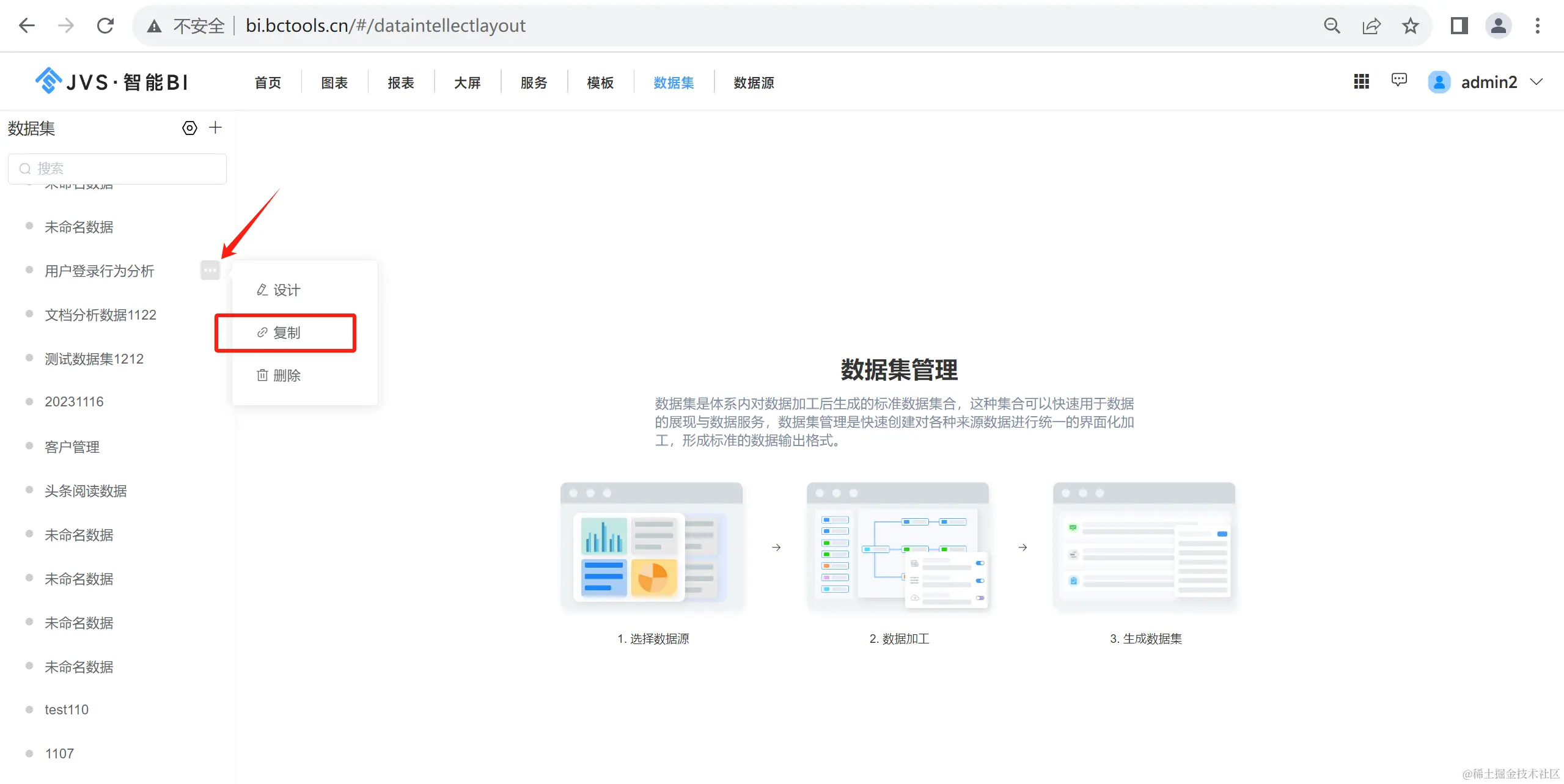Select the 文档分析数据1122 dataset

pyautogui.click(x=100, y=315)
